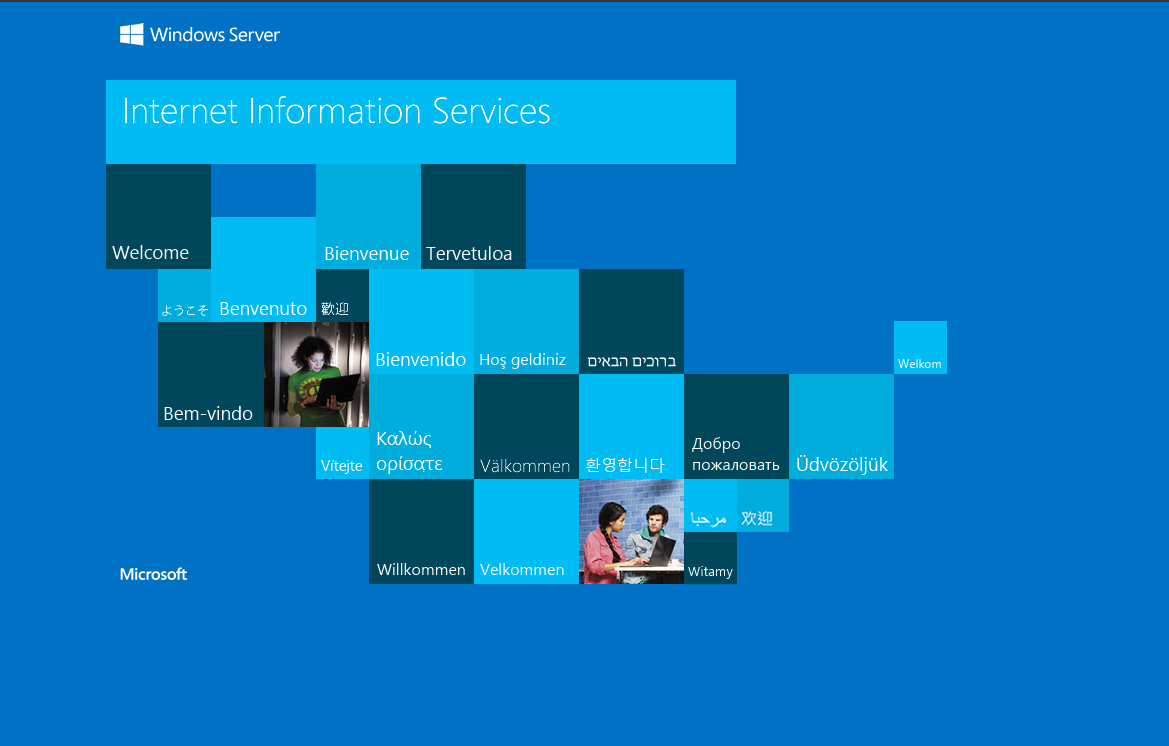Click the Windows Server title text
The height and width of the screenshot is (746, 1169).
pyautogui.click(x=215, y=35)
